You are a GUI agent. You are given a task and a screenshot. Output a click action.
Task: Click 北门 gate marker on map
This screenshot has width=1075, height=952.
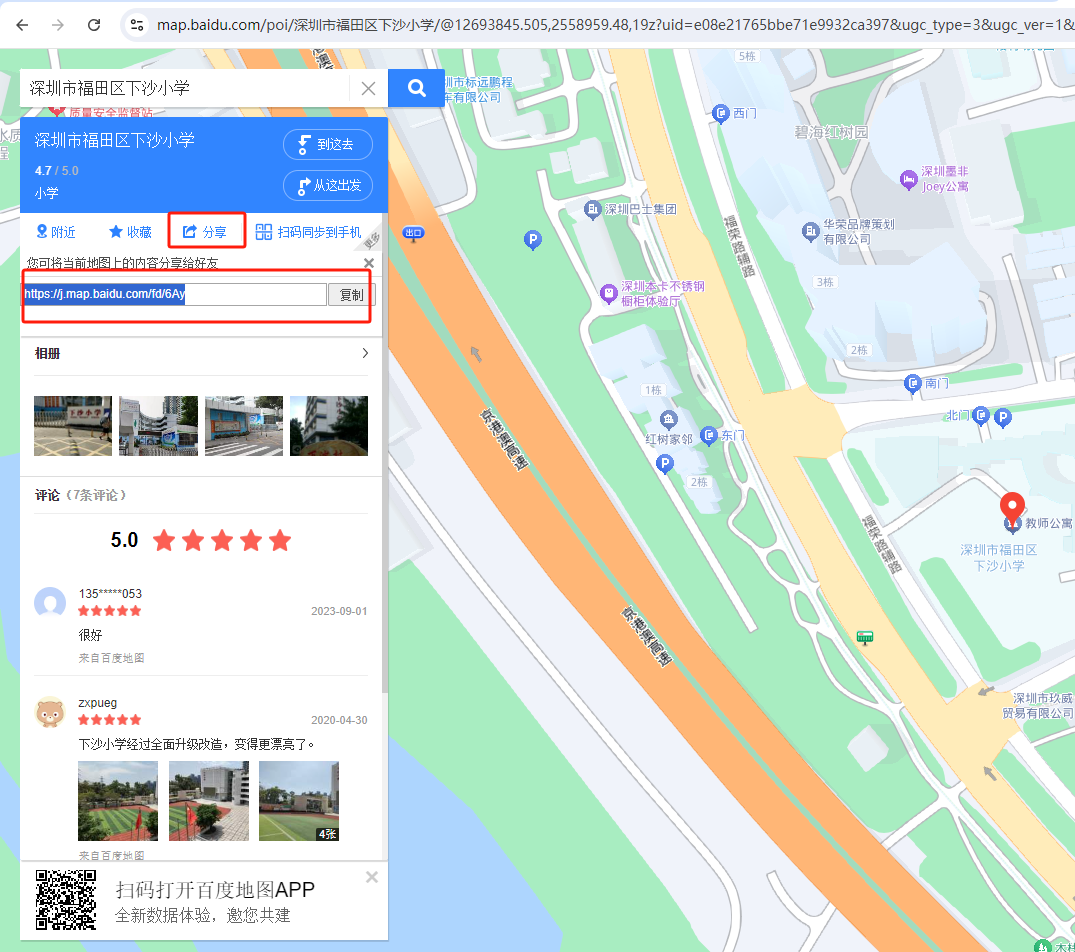(981, 415)
